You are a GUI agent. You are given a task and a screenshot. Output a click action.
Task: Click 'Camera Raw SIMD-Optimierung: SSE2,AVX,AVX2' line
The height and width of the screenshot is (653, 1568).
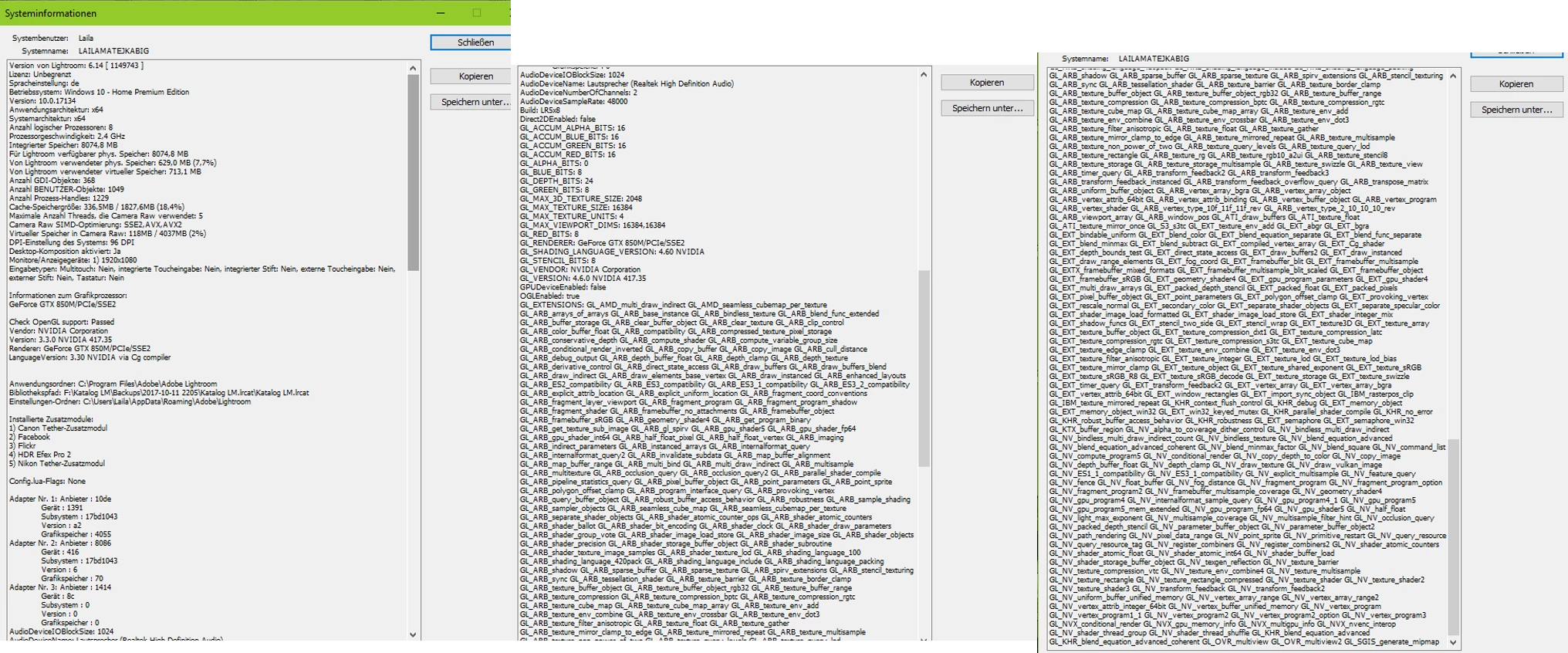click(x=96, y=225)
